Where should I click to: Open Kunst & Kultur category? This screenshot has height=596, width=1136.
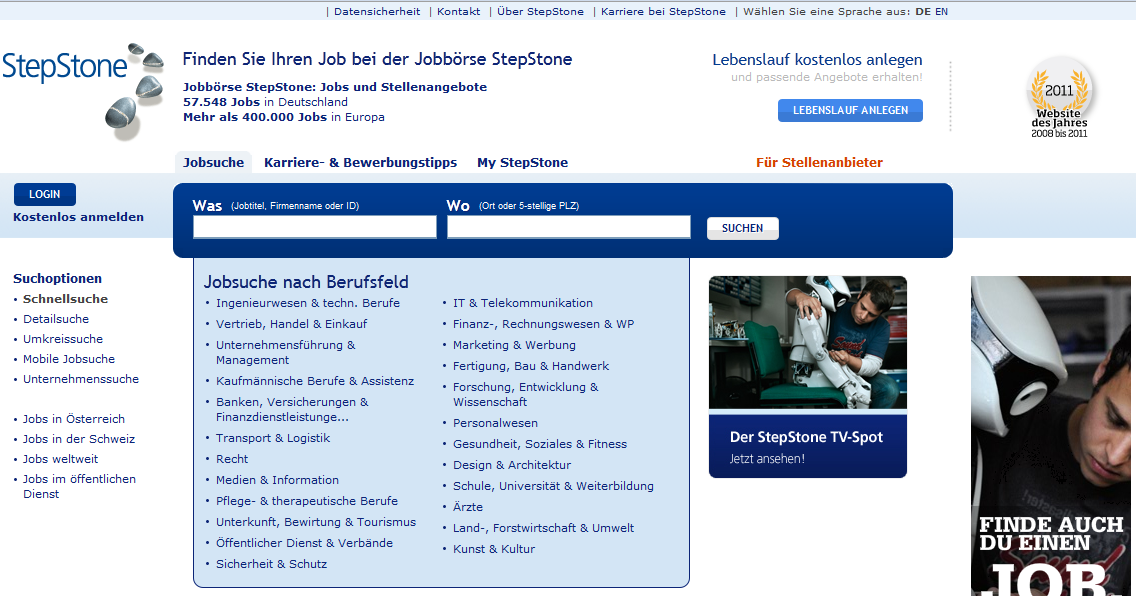coord(494,549)
